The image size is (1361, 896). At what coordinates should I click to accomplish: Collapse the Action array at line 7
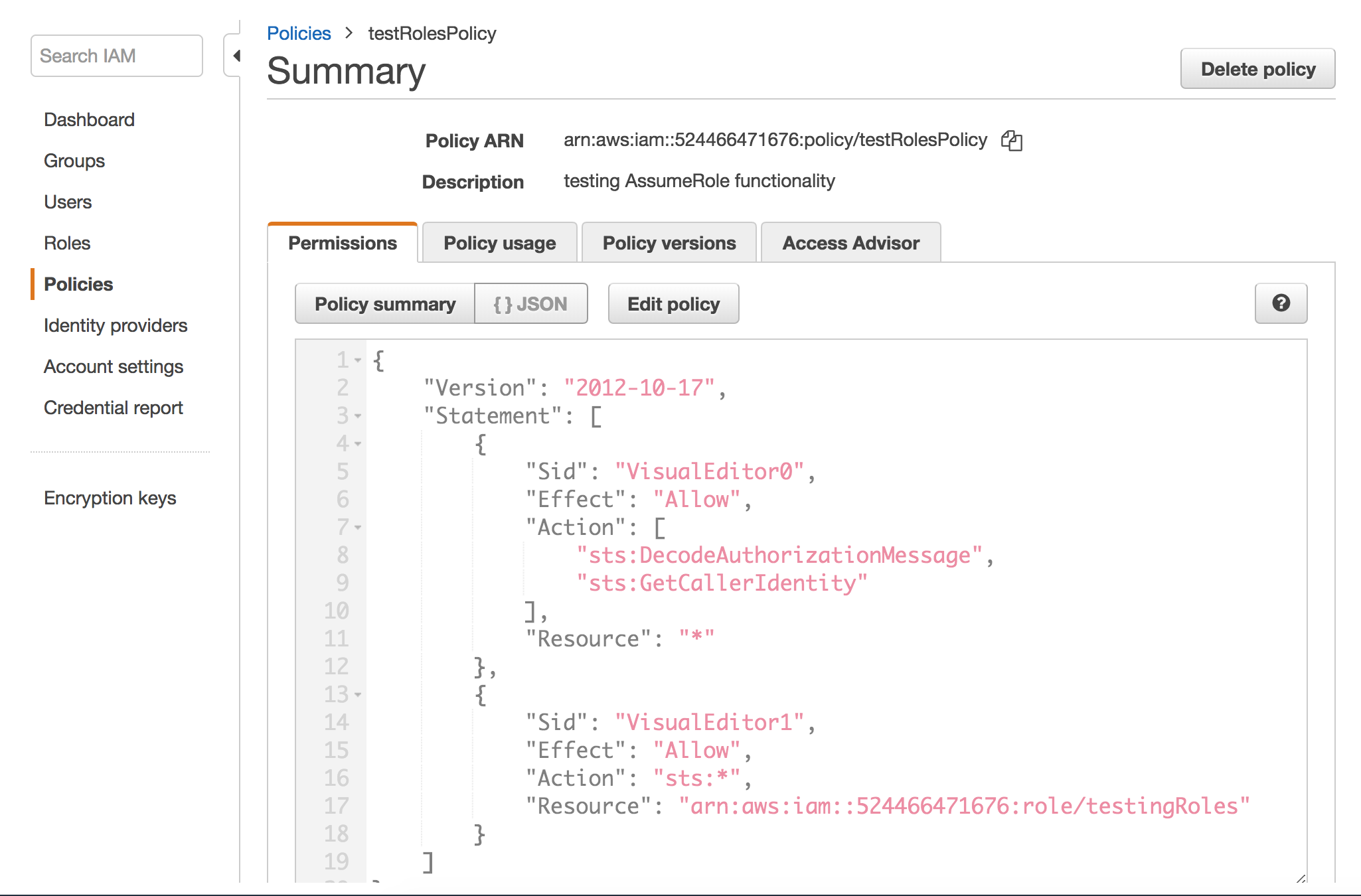[x=357, y=528]
